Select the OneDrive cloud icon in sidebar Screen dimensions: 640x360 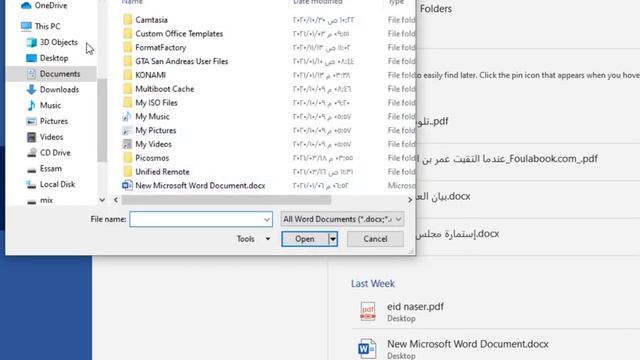coord(26,5)
